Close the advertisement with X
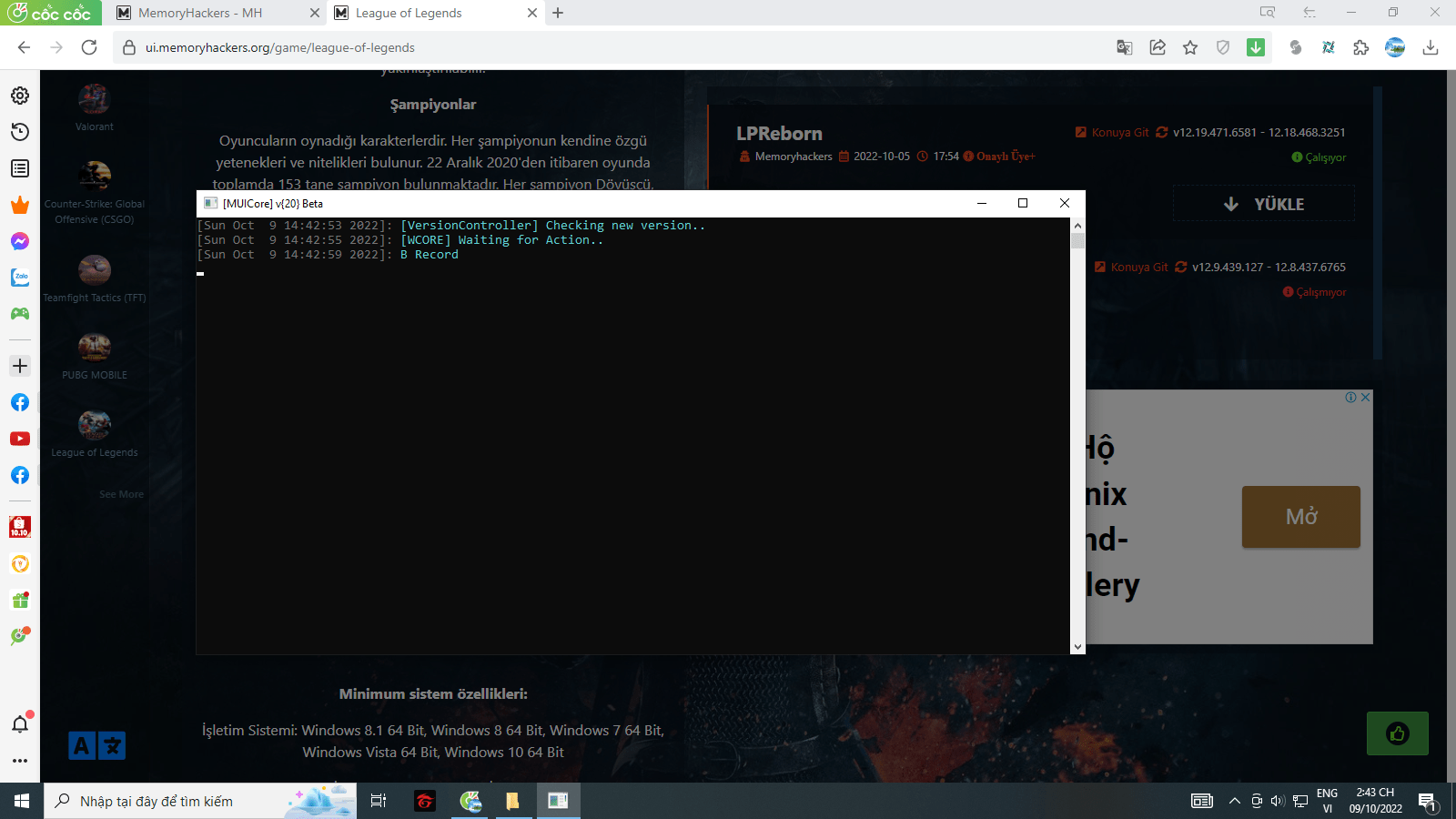This screenshot has width=1456, height=819. pyautogui.click(x=1365, y=397)
